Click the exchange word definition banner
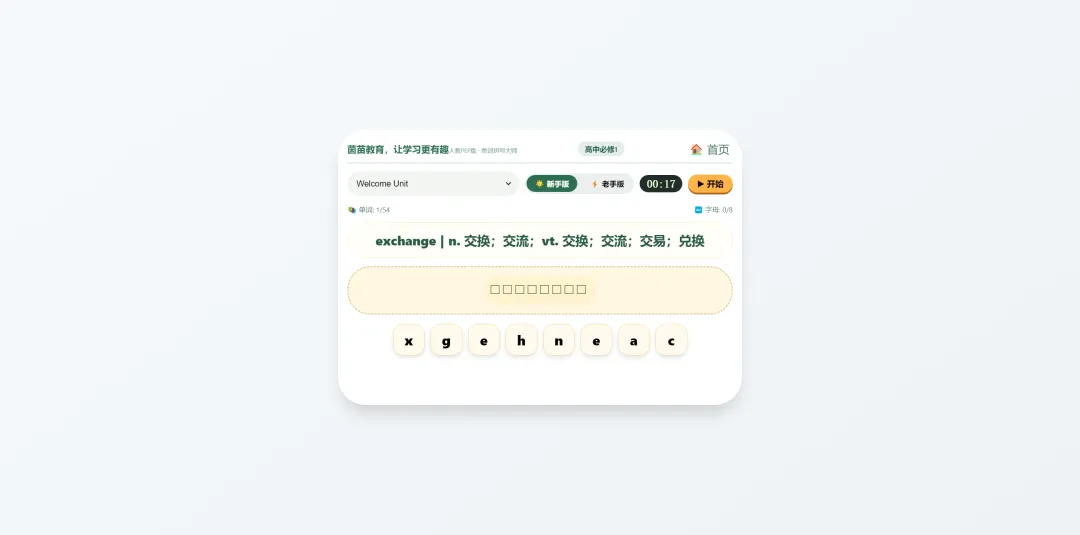Screen dimensions: 1080x535 540,241
